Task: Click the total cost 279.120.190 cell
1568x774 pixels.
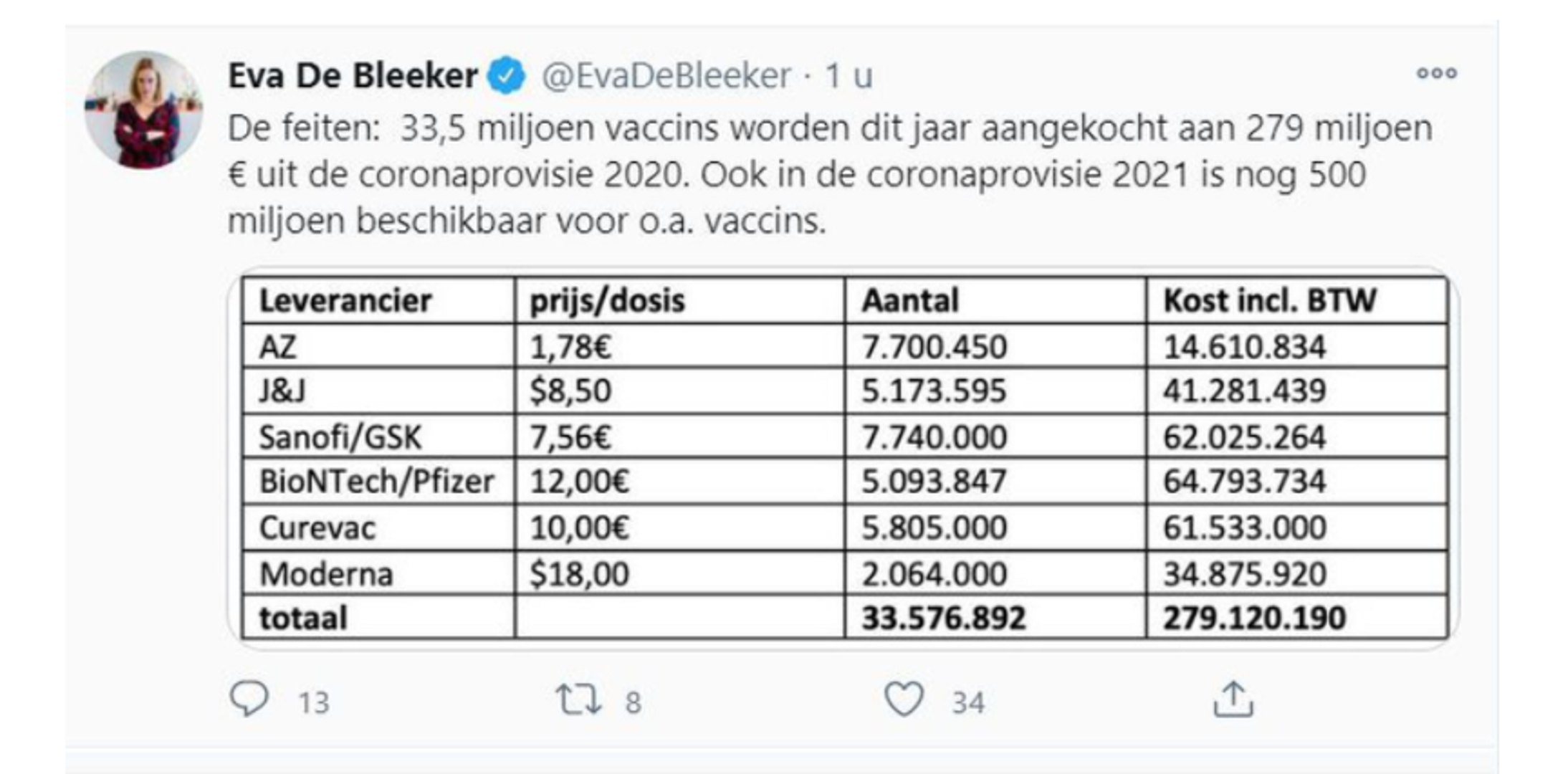Action: tap(1254, 618)
